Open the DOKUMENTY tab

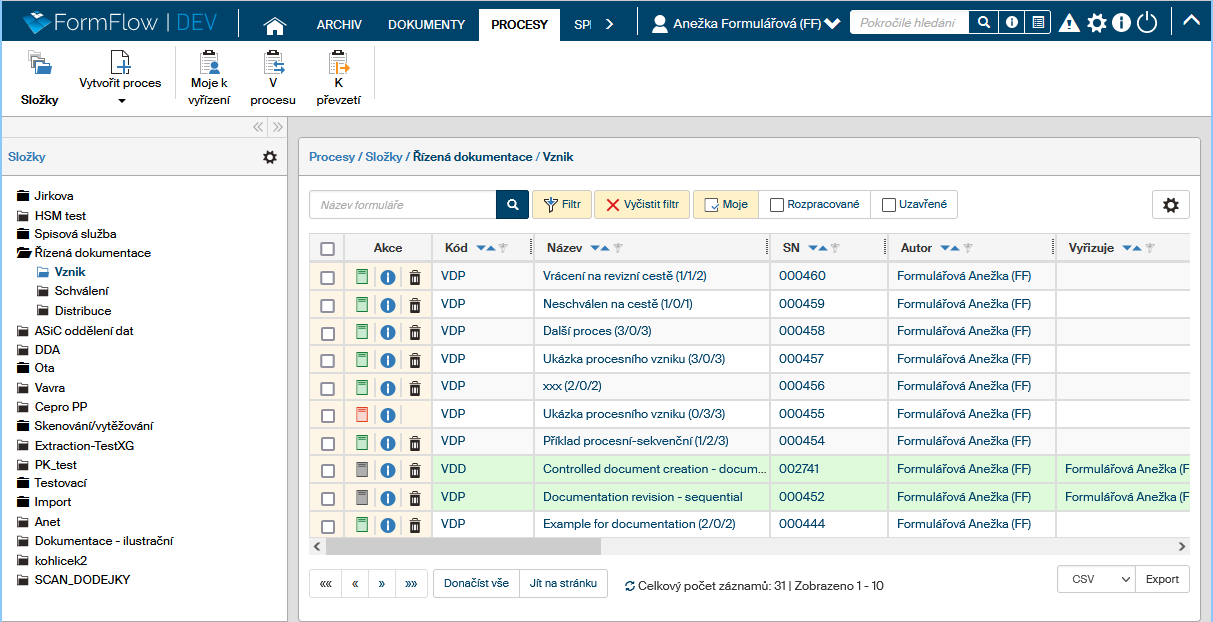coord(426,25)
